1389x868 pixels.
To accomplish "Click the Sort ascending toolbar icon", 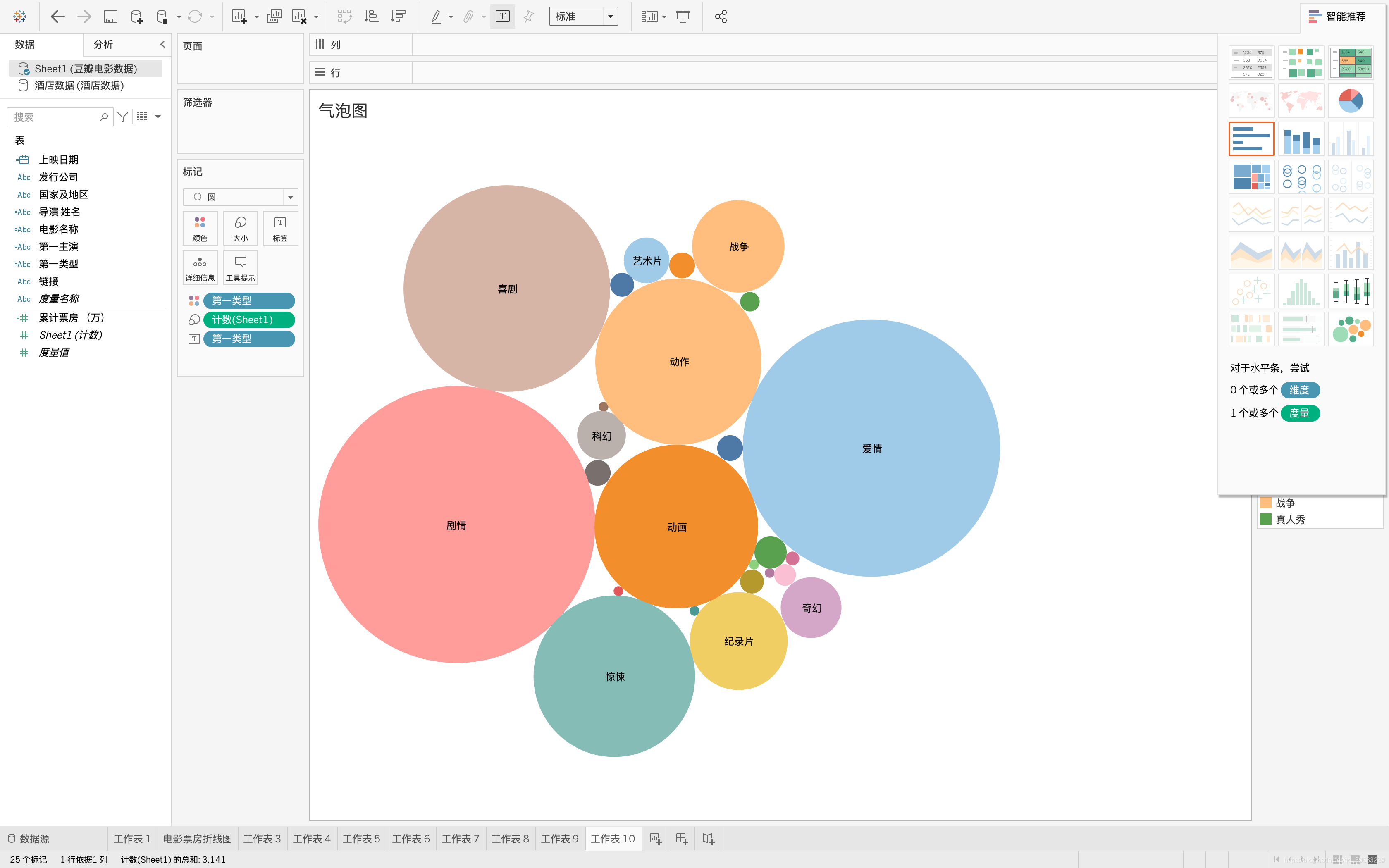I will (x=372, y=17).
